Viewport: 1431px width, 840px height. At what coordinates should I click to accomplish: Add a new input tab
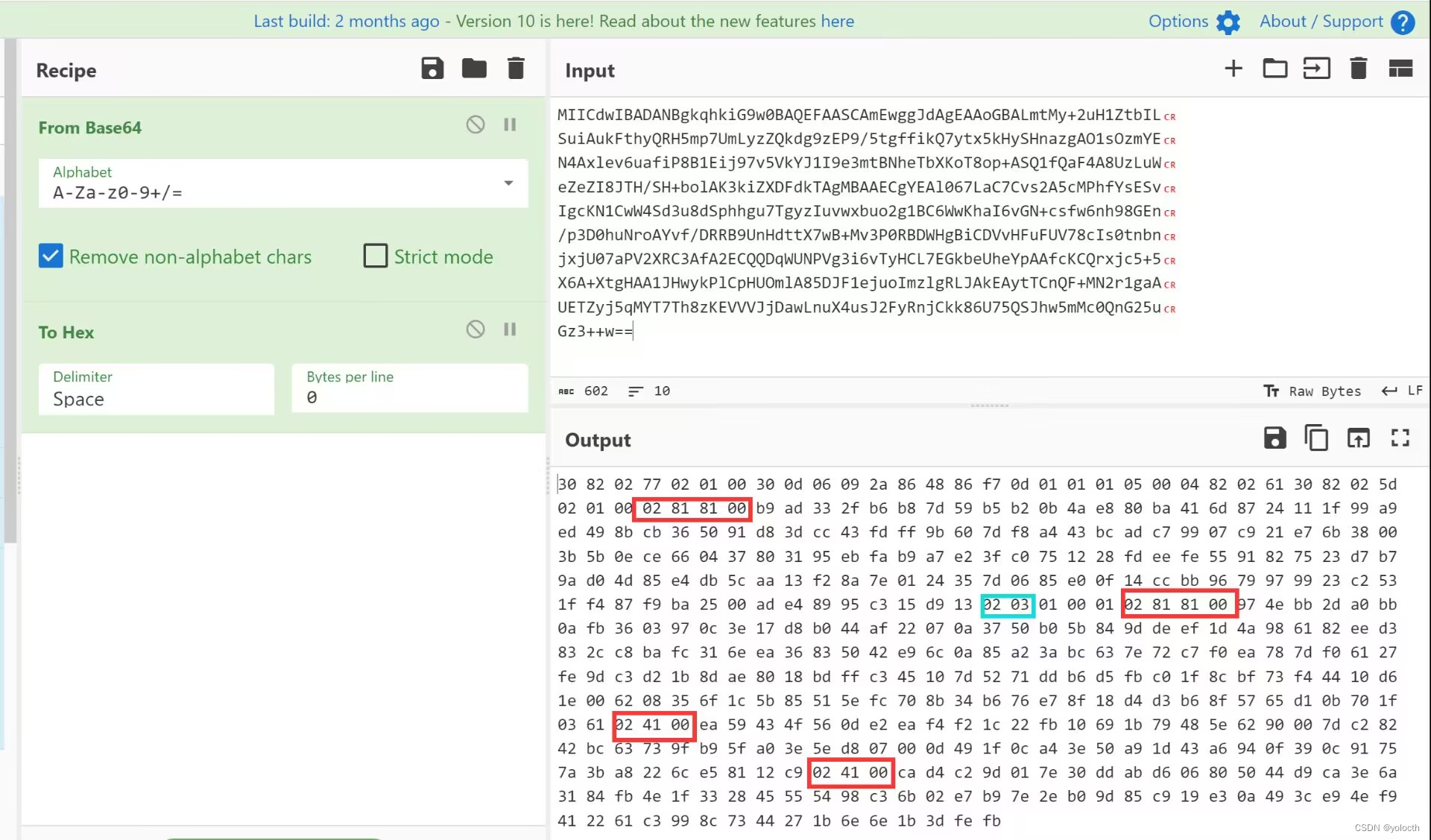[1233, 69]
